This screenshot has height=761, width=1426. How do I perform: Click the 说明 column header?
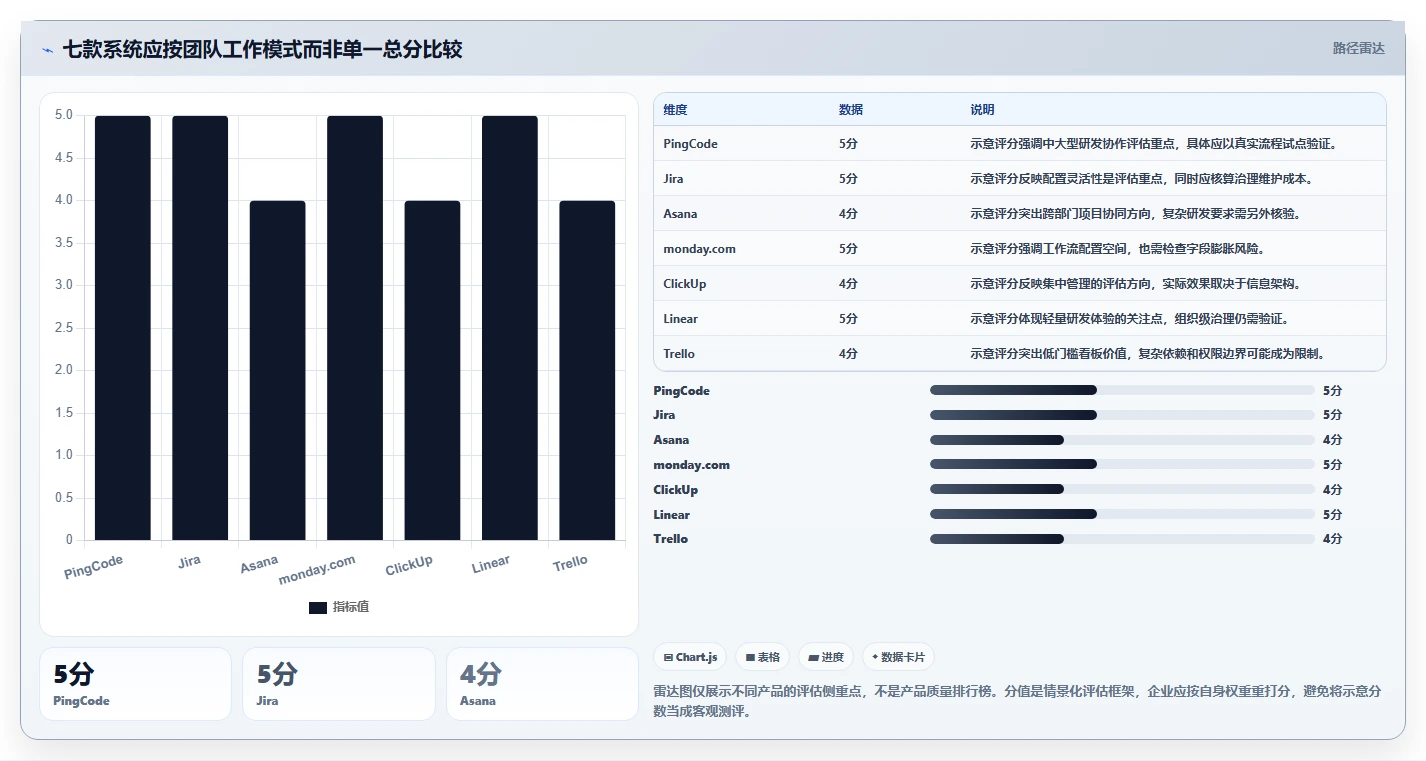(x=982, y=110)
